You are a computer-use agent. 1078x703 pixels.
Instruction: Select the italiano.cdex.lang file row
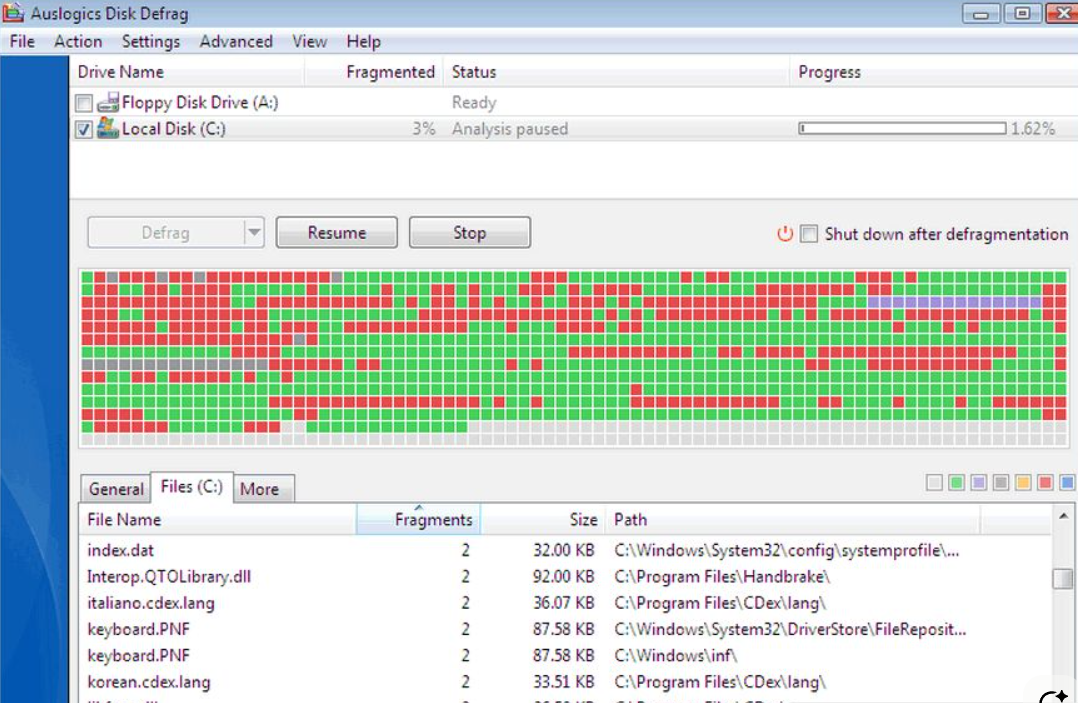(x=565, y=603)
